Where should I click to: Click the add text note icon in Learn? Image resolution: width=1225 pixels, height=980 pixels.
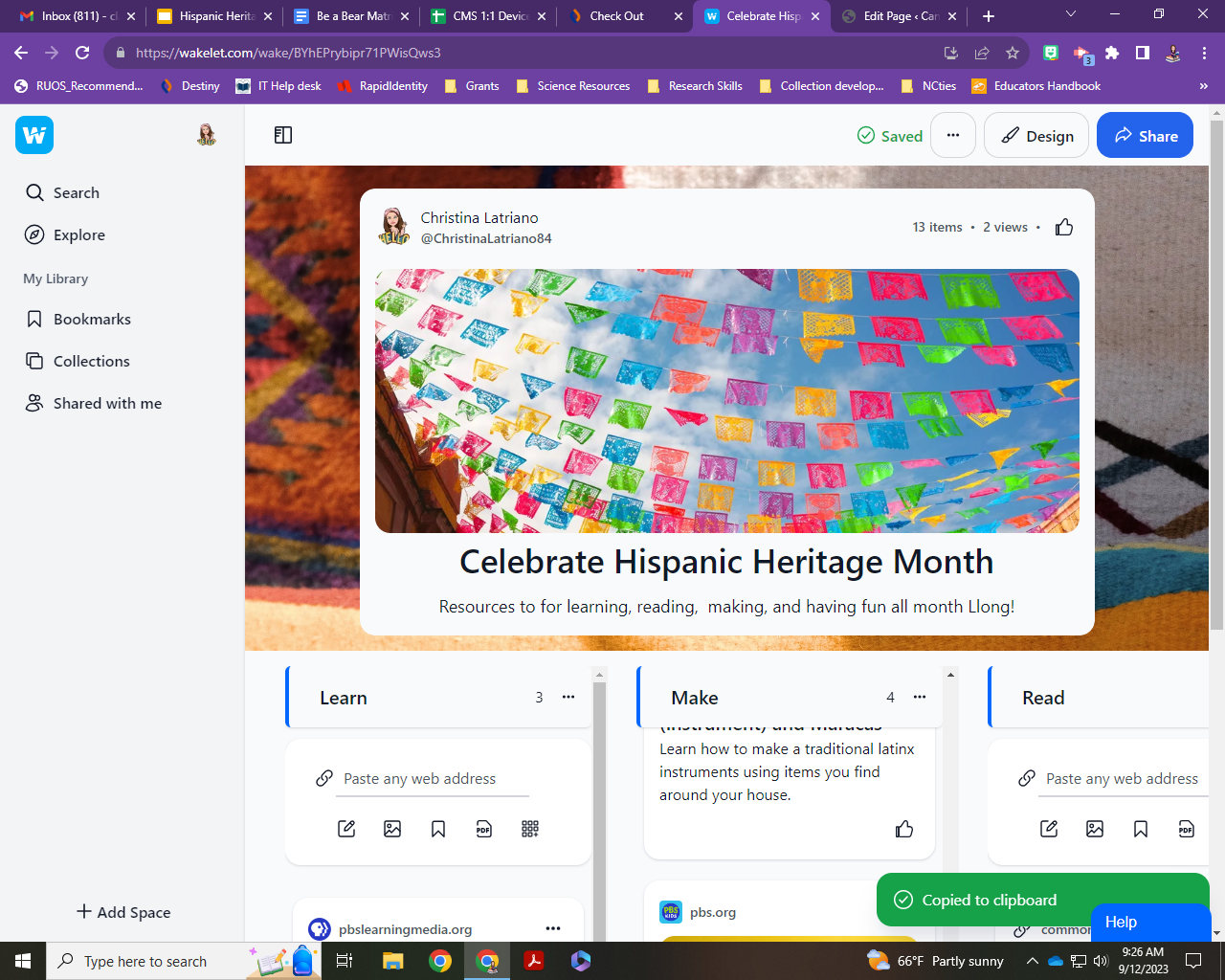pyautogui.click(x=346, y=829)
